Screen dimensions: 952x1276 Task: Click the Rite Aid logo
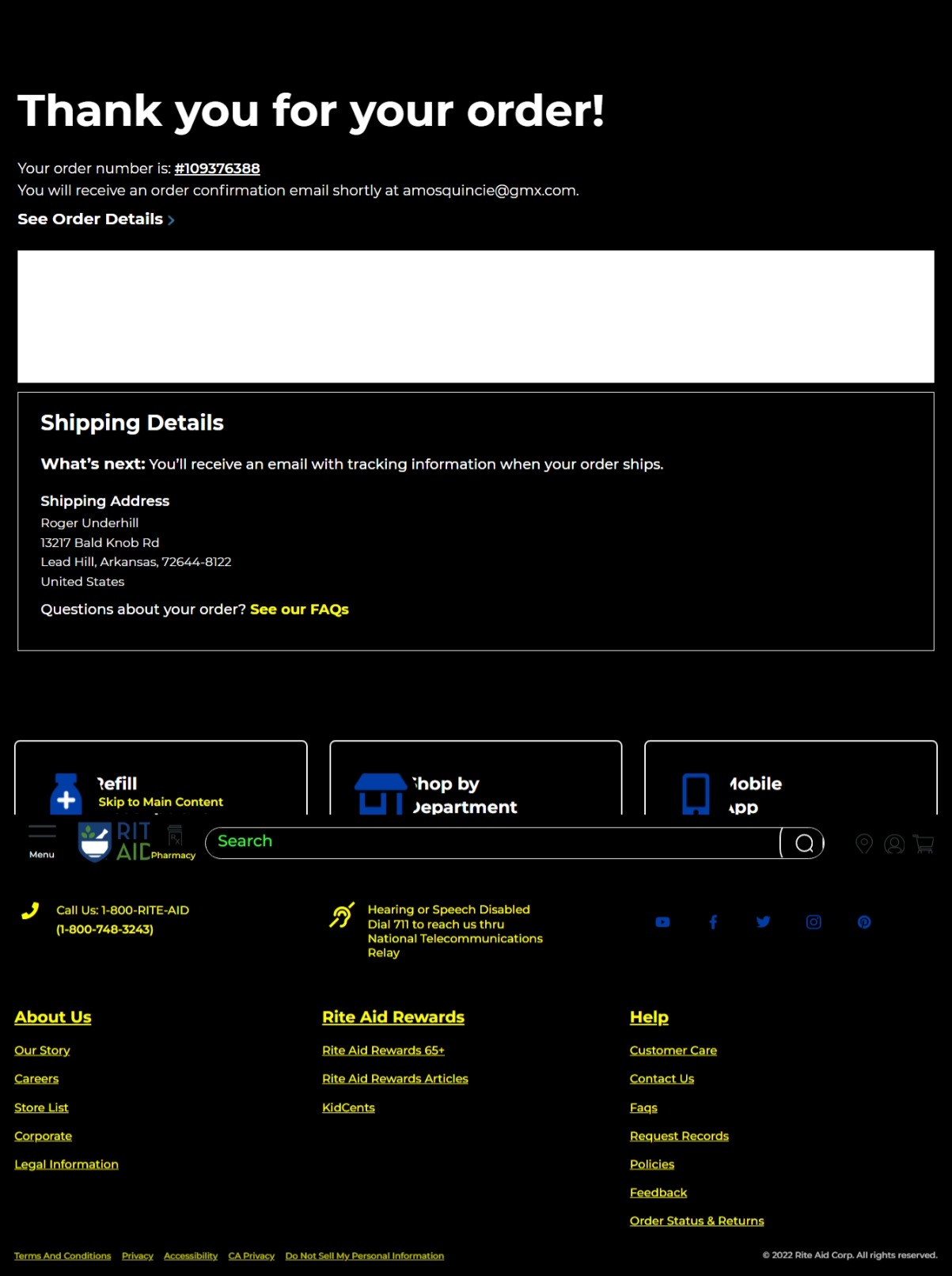click(114, 841)
